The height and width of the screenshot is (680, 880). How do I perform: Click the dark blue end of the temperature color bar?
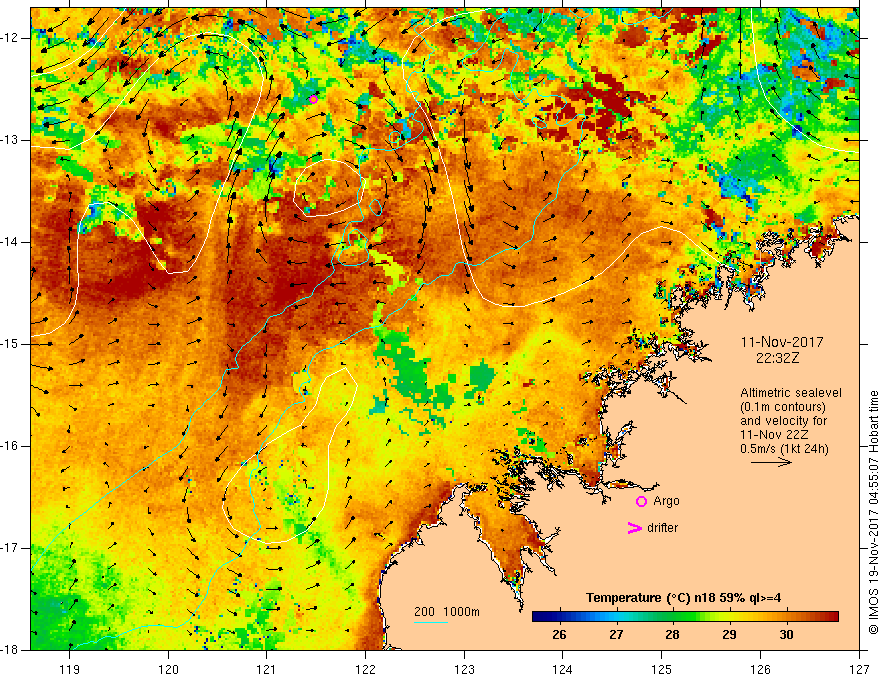pos(537,617)
